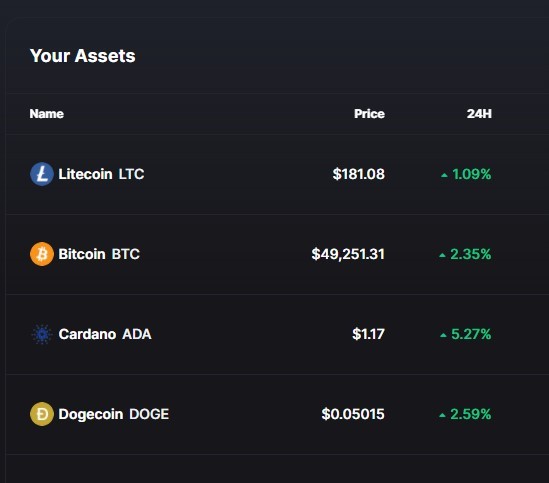
Task: Click the Litecoin coin icon
Action: (x=42, y=174)
